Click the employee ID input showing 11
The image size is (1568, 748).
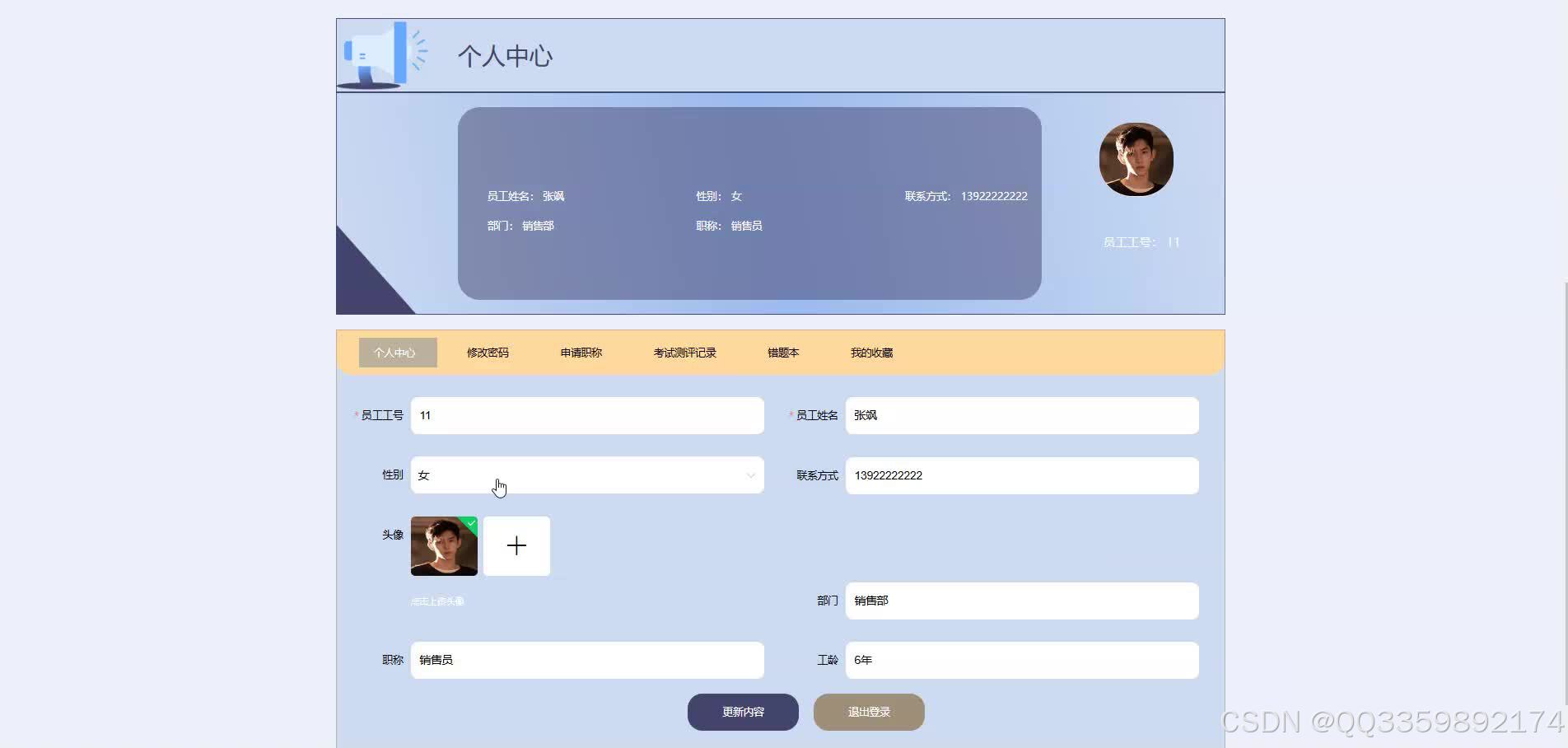pyautogui.click(x=586, y=415)
